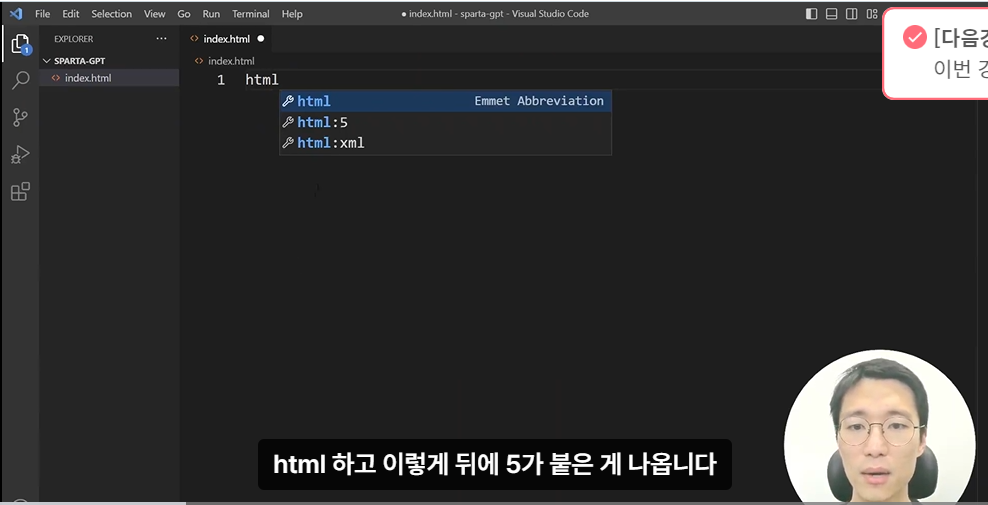Screen dimensions: 988x505
Task: Select index.html in the Explorer tree
Action: [109, 78]
